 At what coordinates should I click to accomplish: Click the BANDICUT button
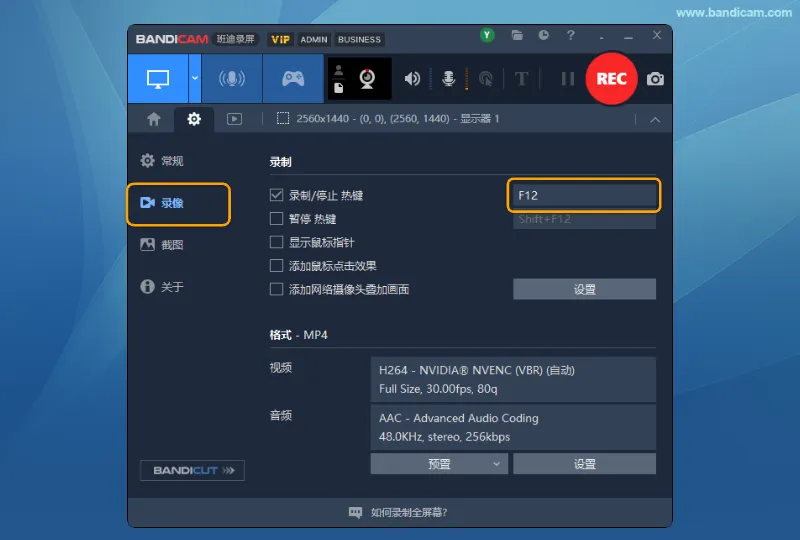point(192,471)
